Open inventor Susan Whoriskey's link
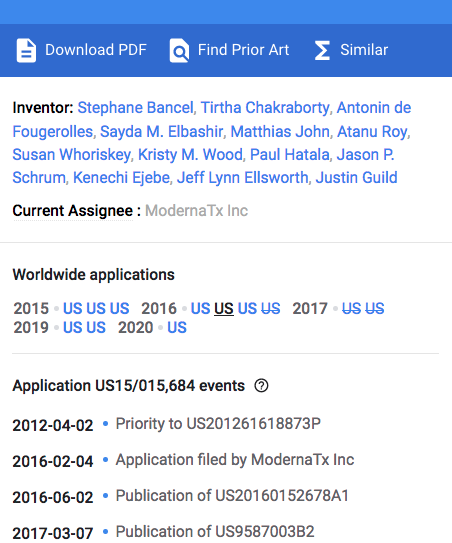Viewport: 452px width, 543px height. [x=72, y=154]
